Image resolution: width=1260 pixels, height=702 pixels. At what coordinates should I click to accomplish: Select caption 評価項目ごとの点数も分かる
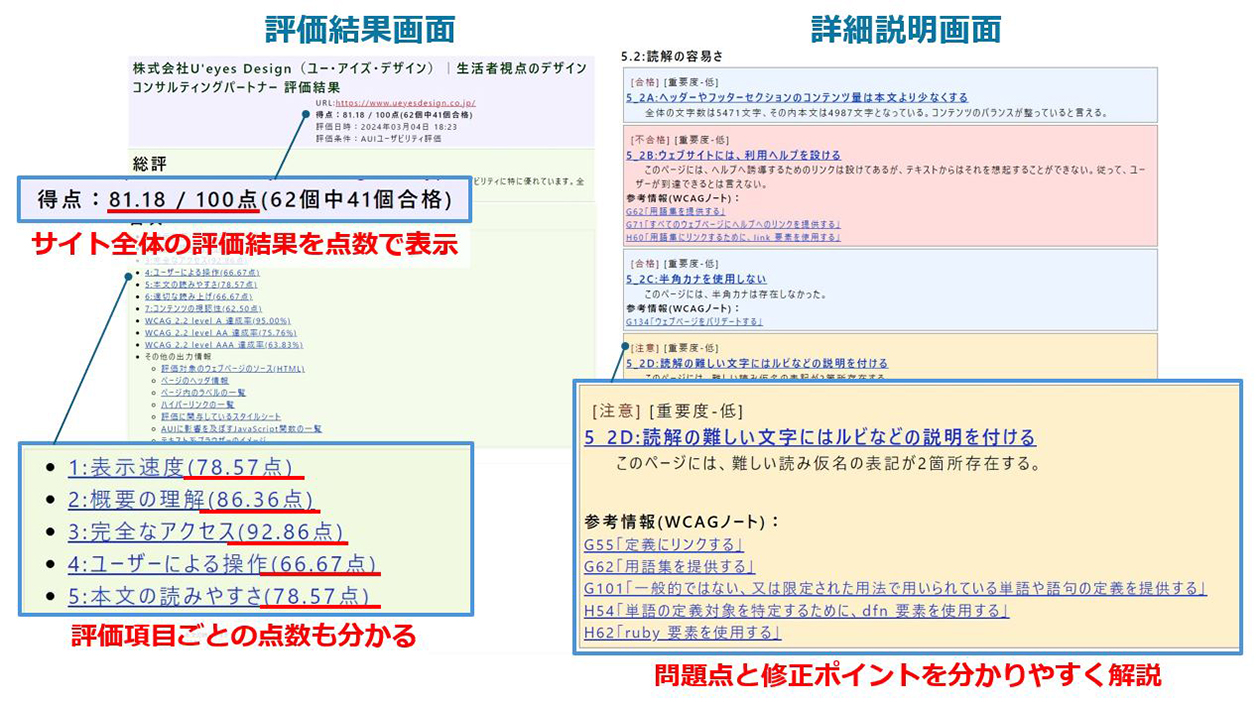(x=244, y=636)
